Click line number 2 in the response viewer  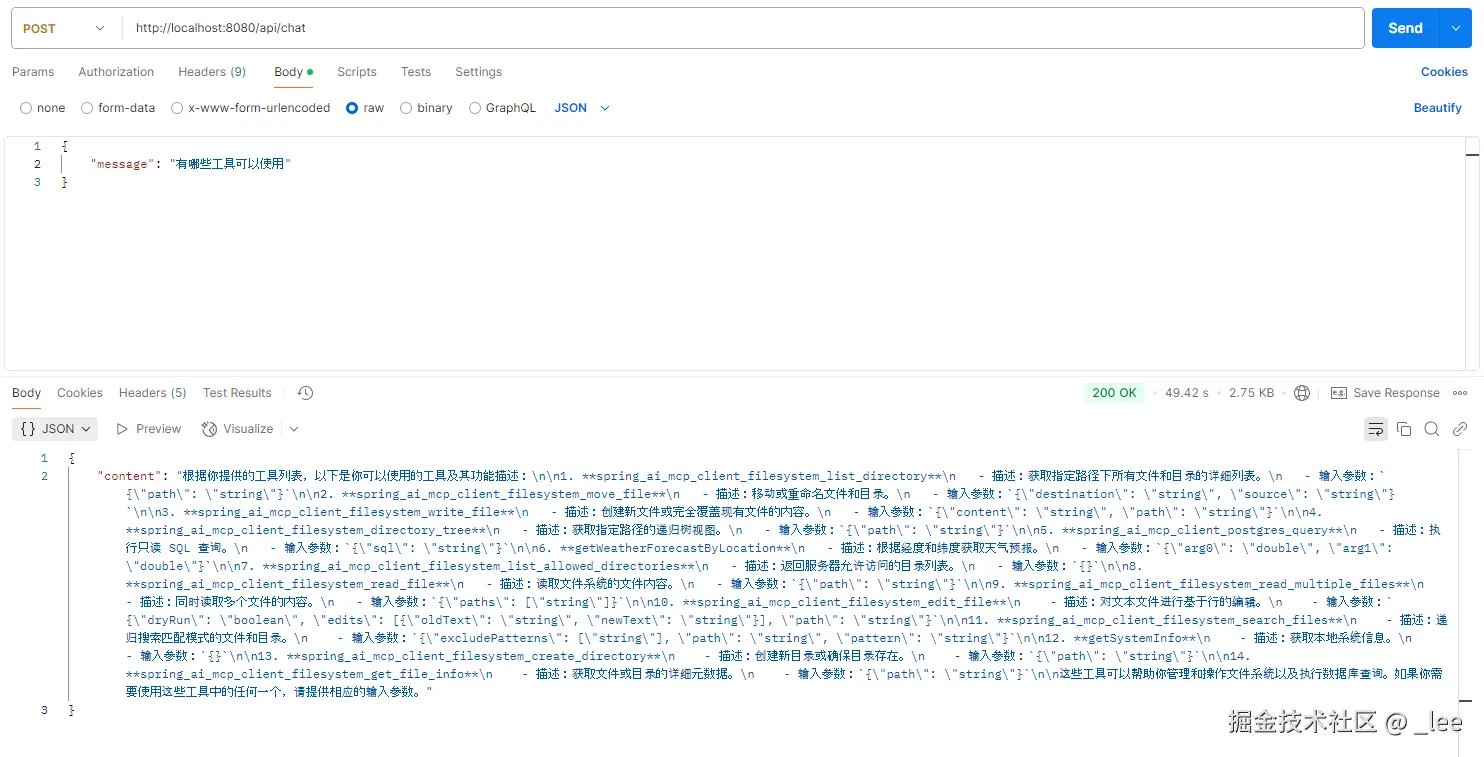click(44, 476)
